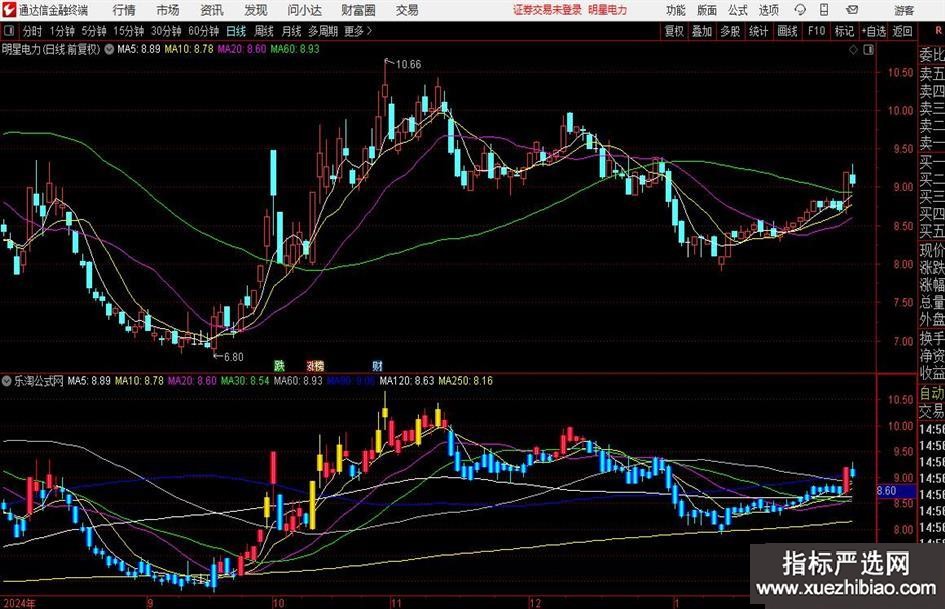Screen dimensions: 945x609
Task: Click the 10.50 tick on the main price axis
Action: (x=900, y=72)
